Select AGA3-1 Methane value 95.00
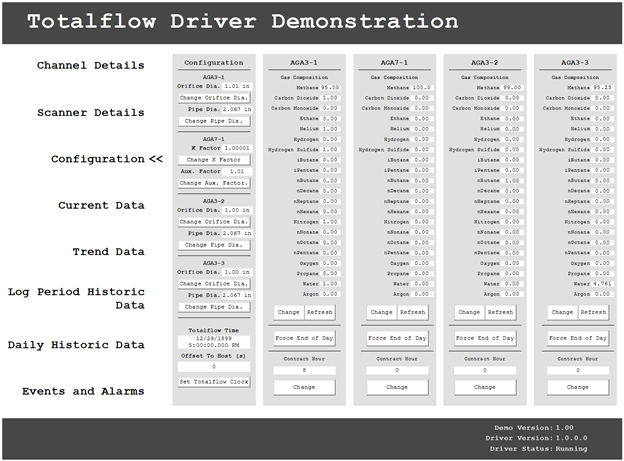The height and width of the screenshot is (461, 624). (330, 88)
